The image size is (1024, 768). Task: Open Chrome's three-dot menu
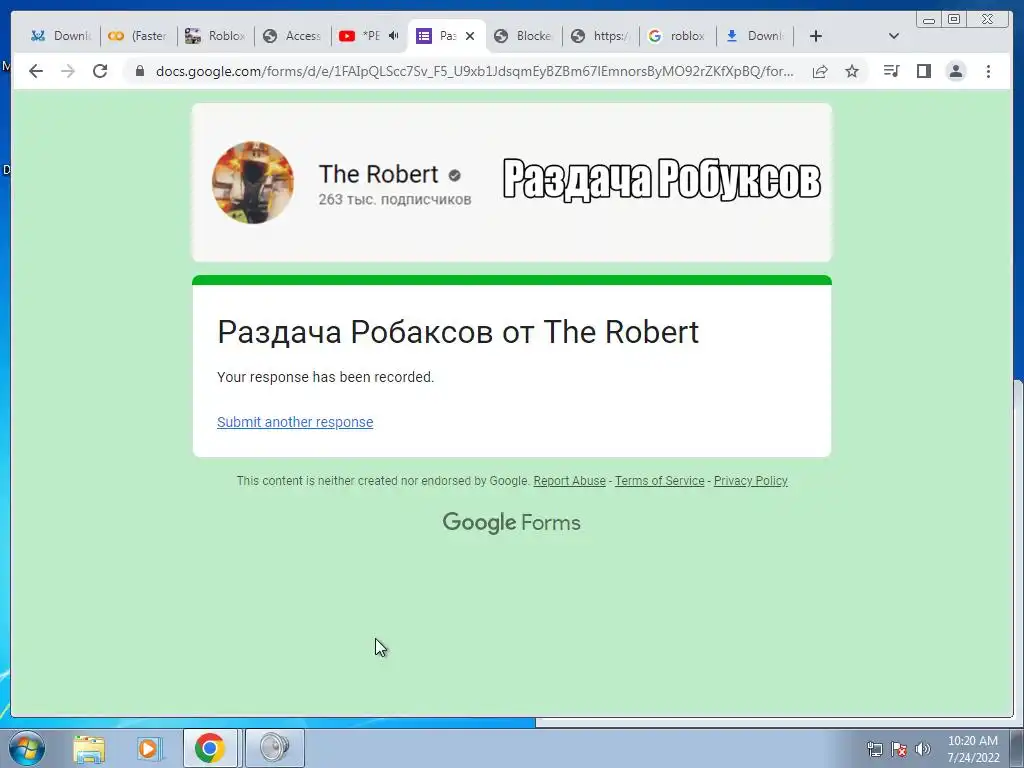[x=988, y=71]
